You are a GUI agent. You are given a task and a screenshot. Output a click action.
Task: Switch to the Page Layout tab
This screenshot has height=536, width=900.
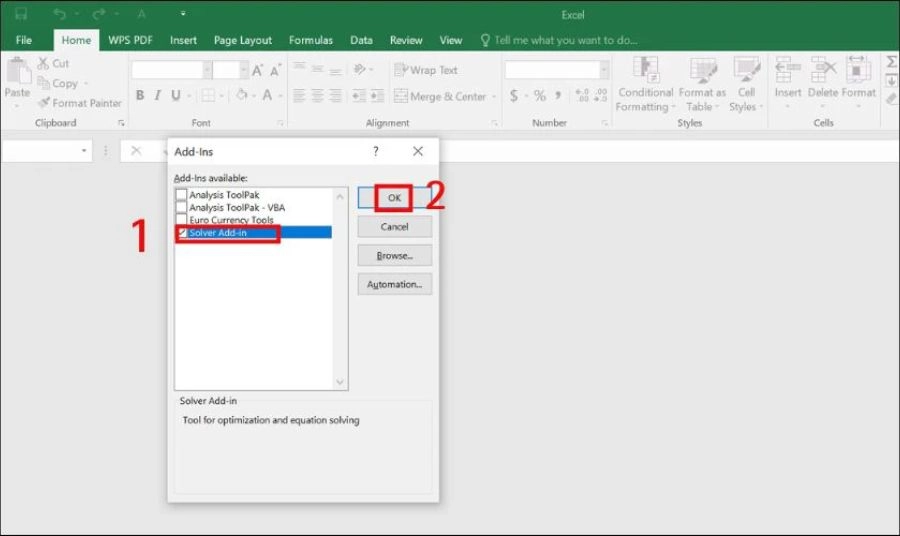243,40
